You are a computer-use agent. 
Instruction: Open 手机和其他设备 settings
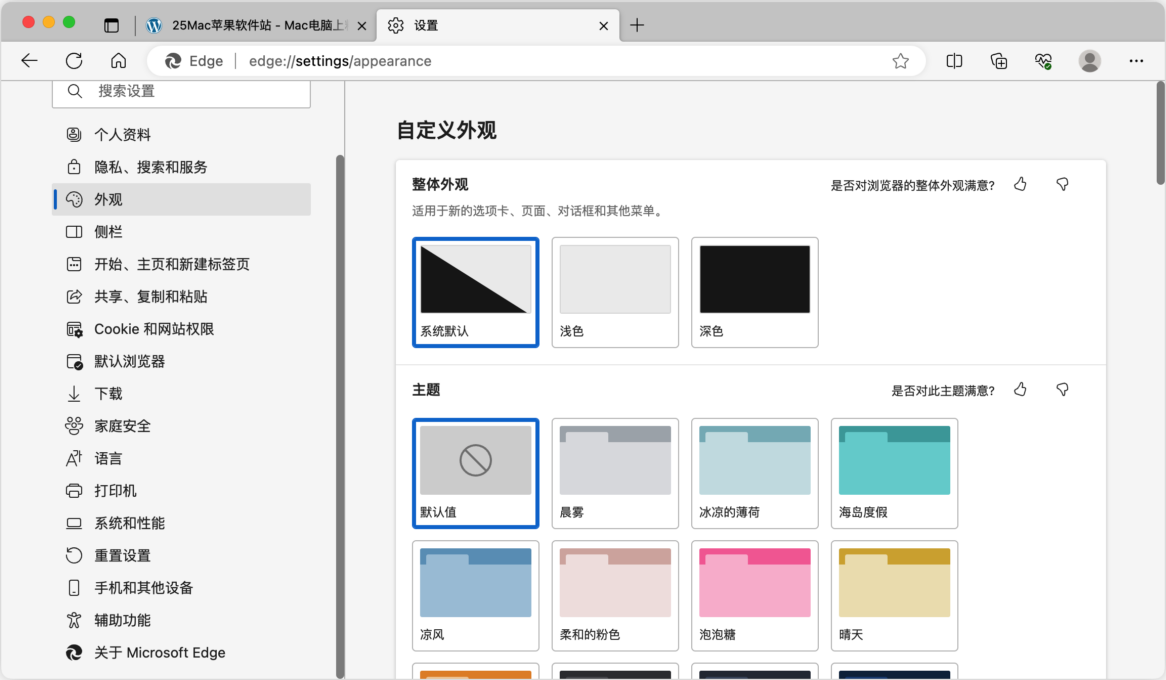[x=181, y=588]
